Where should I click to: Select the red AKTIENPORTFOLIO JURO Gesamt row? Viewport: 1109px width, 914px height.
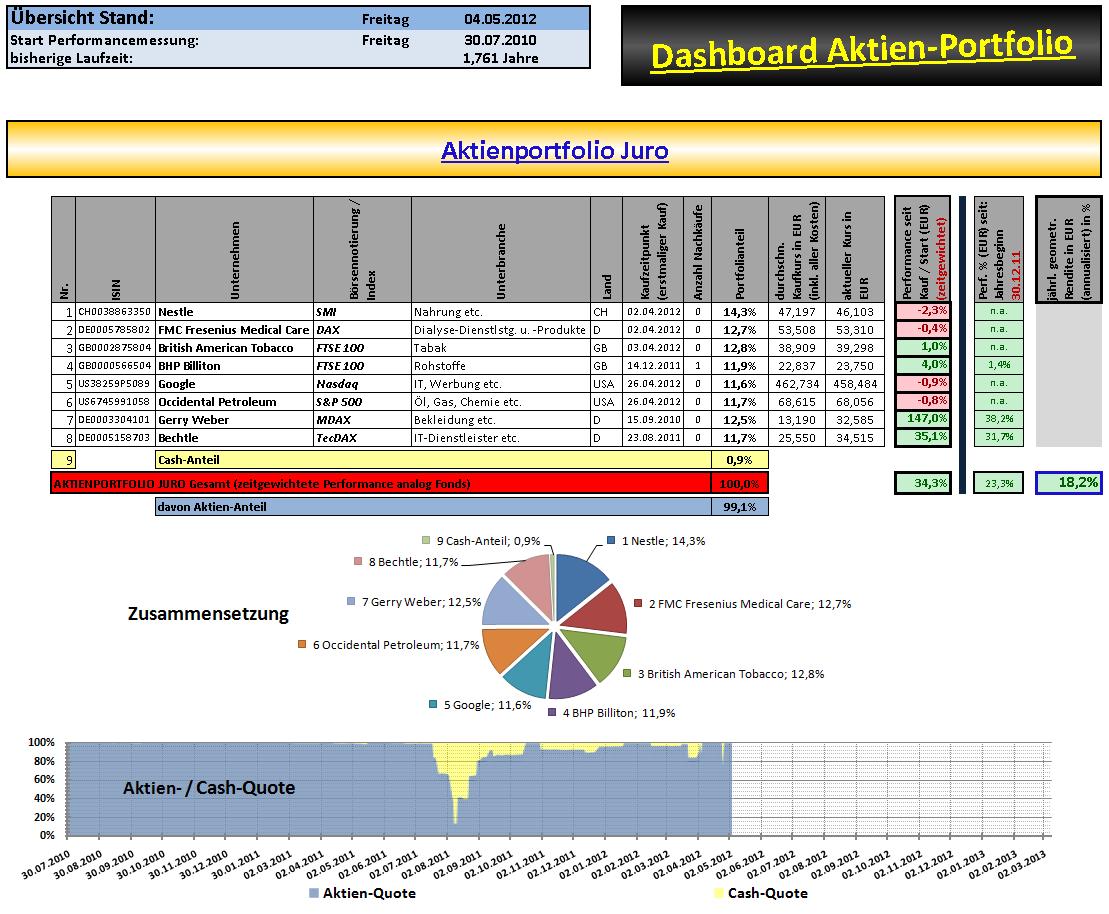click(x=381, y=484)
